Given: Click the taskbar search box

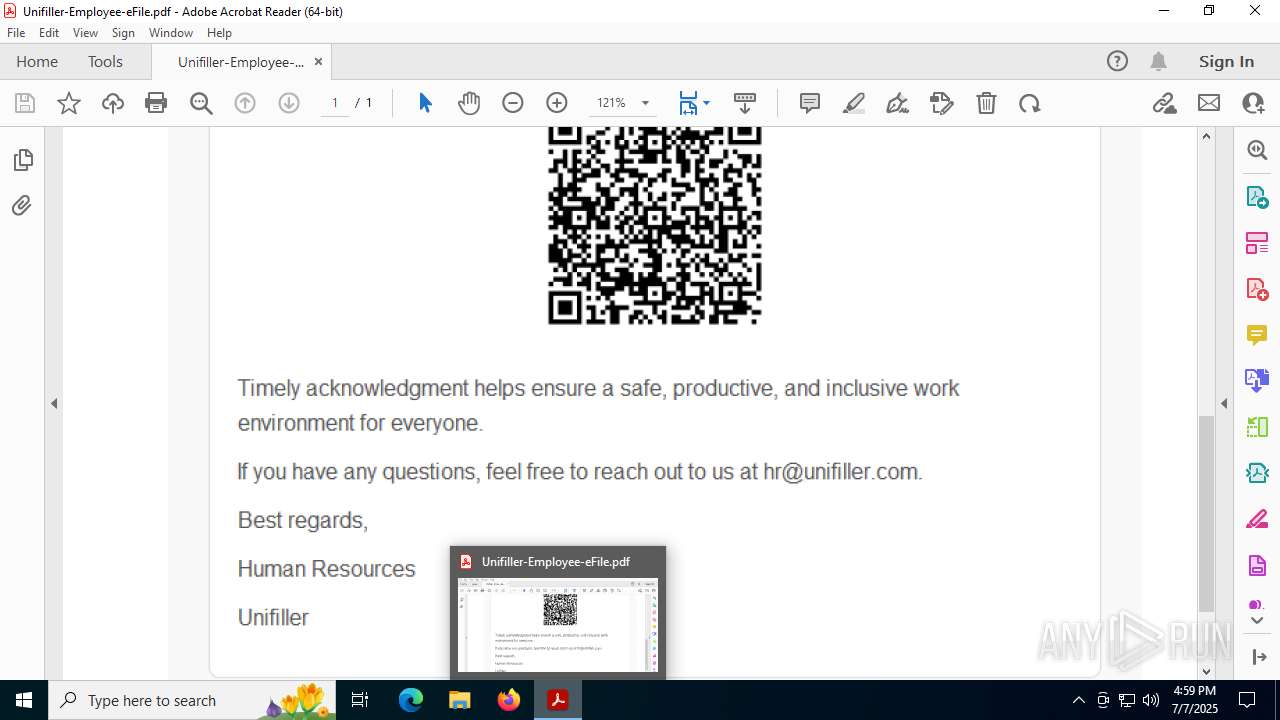Looking at the screenshot, I should click(x=194, y=700).
